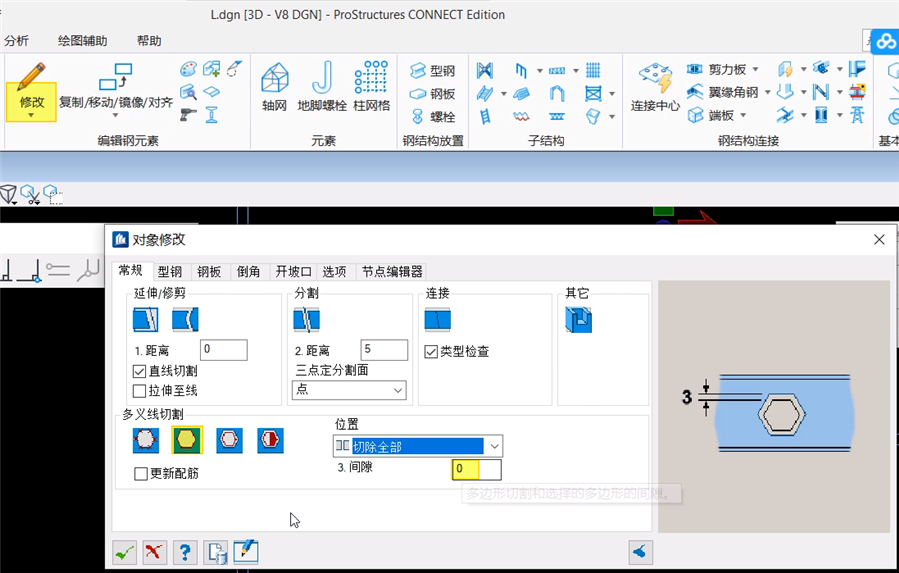Click the 翼缘角钢 flange angle tool
Image resolution: width=899 pixels, height=573 pixels.
(x=722, y=92)
